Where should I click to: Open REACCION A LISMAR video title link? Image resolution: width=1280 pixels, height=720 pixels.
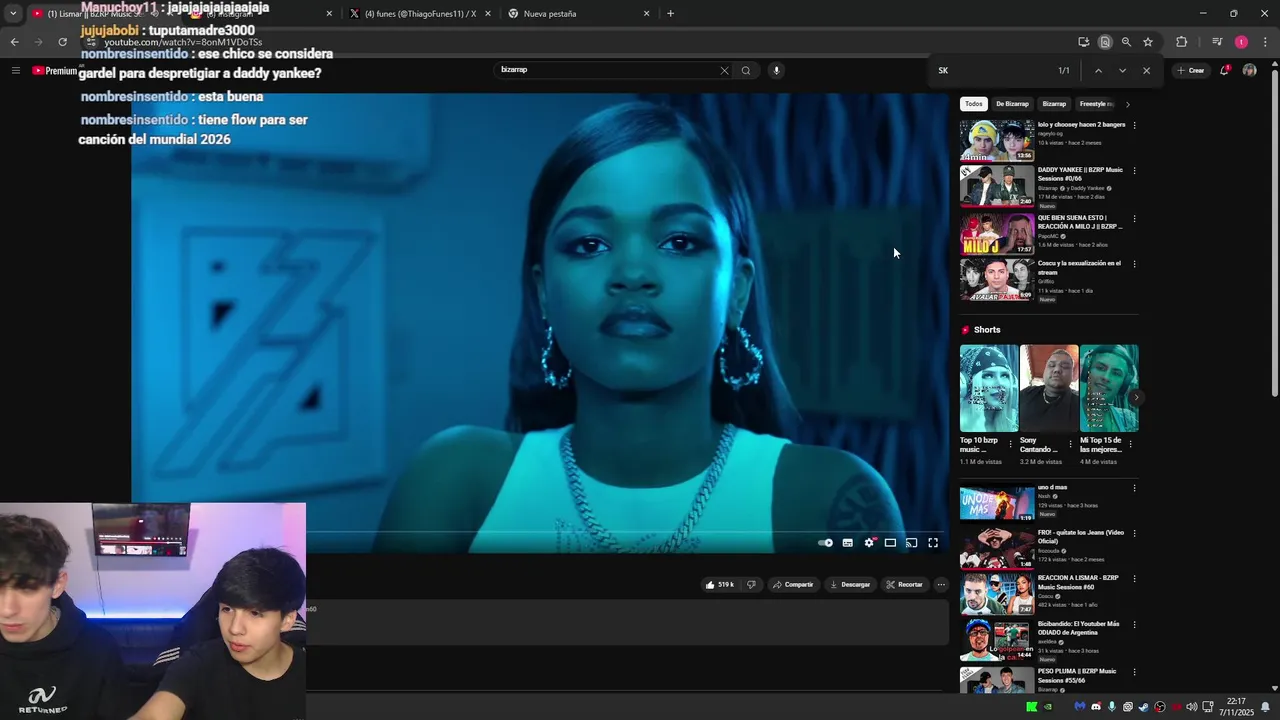(x=1078, y=582)
